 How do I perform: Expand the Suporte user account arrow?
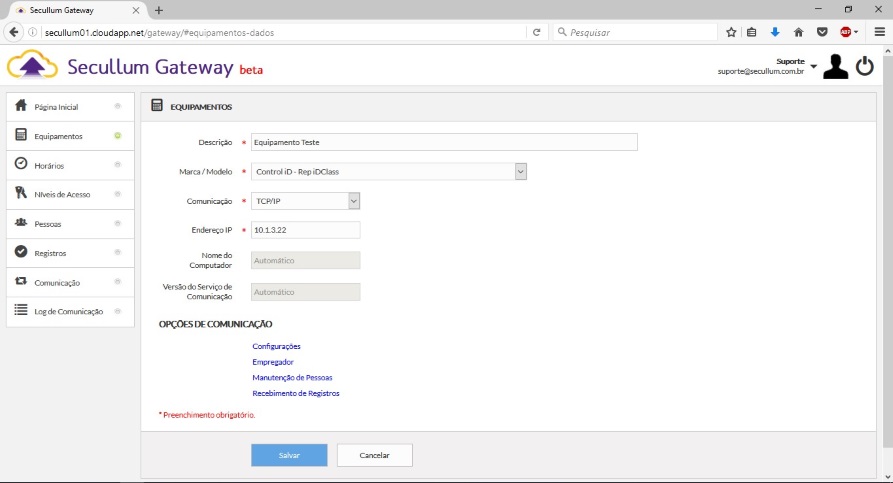coord(813,67)
